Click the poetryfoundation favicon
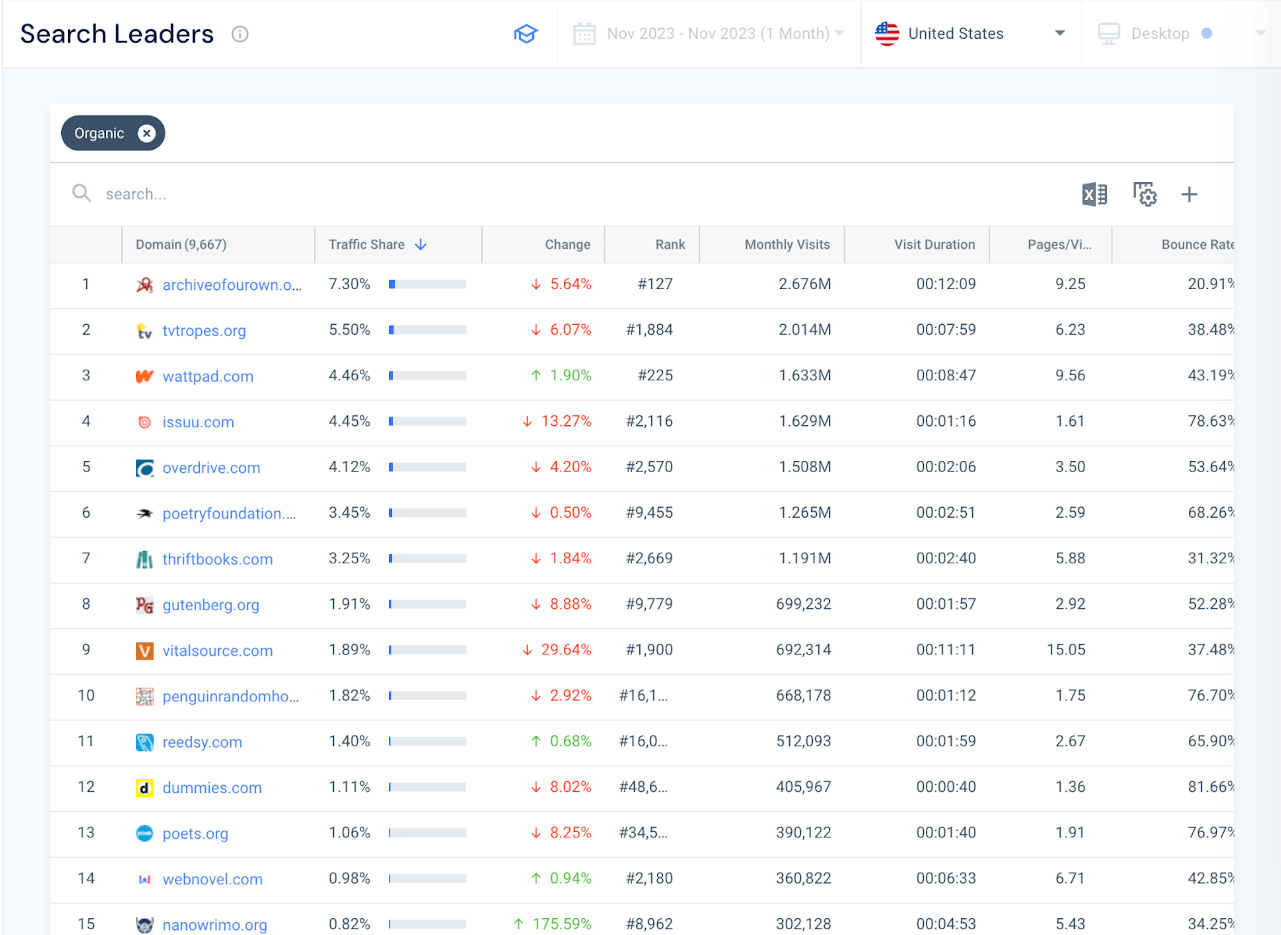The width and height of the screenshot is (1281, 935). [x=145, y=514]
